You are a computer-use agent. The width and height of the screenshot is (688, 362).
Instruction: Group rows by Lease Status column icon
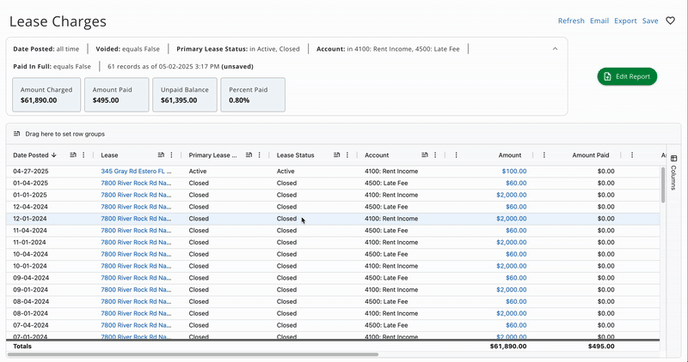(x=337, y=155)
